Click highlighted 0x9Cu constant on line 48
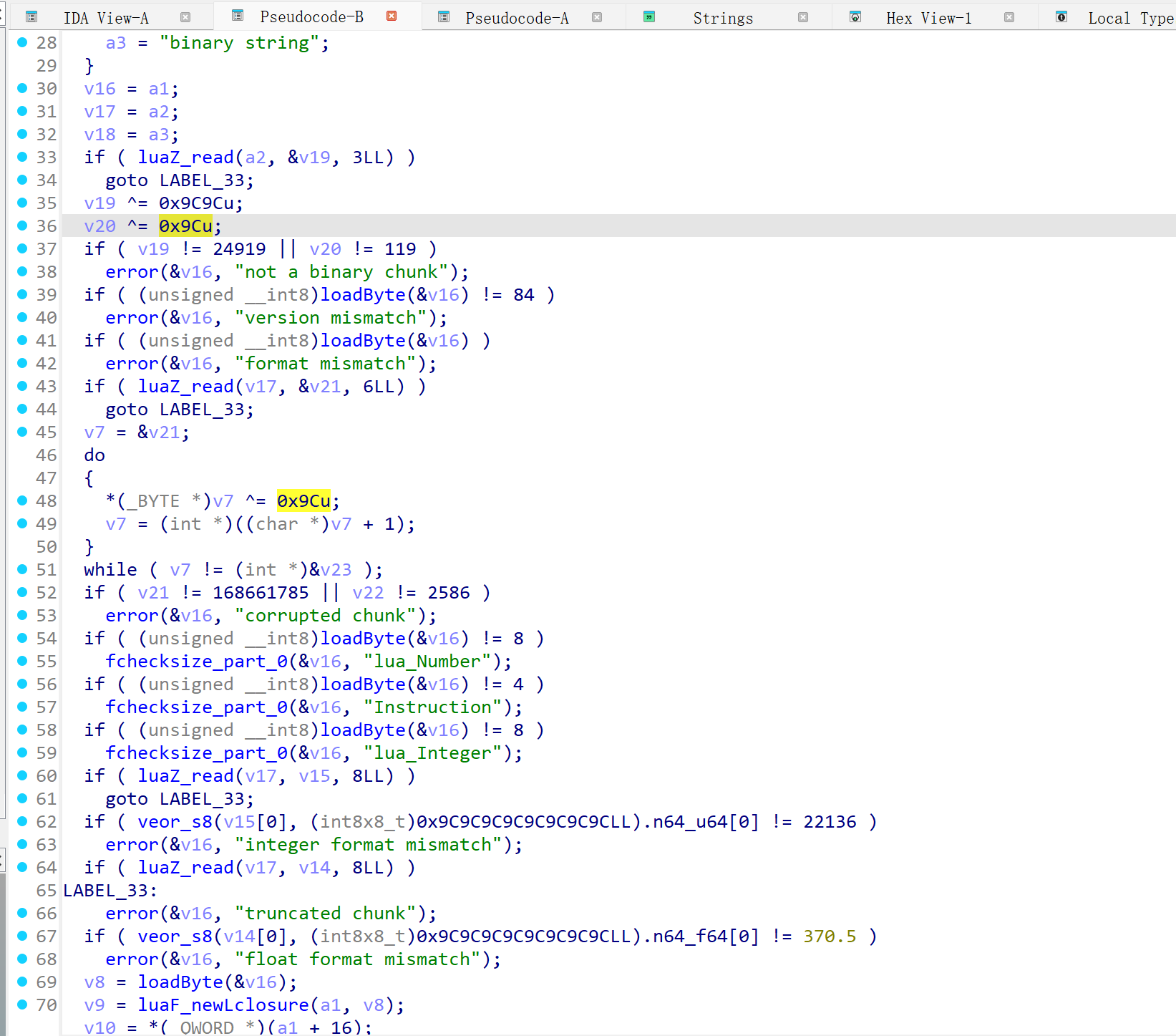This screenshot has height=1036, width=1176. [303, 500]
